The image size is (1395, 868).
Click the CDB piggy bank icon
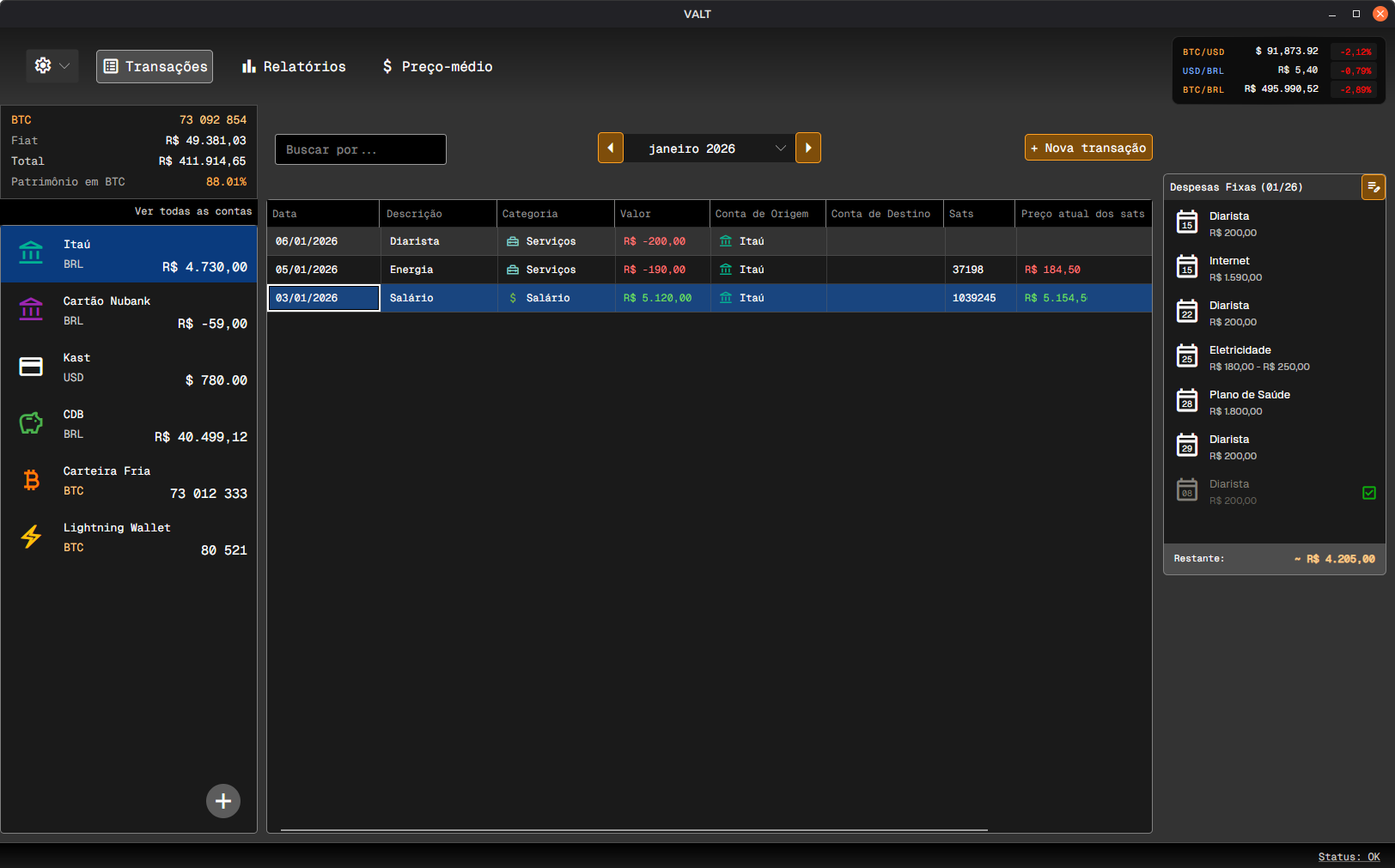click(x=31, y=423)
